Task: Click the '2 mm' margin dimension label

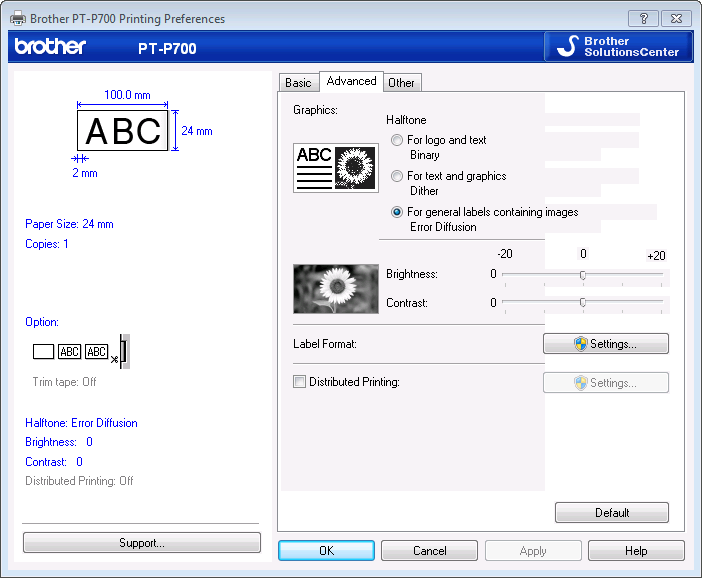Action: (x=85, y=173)
